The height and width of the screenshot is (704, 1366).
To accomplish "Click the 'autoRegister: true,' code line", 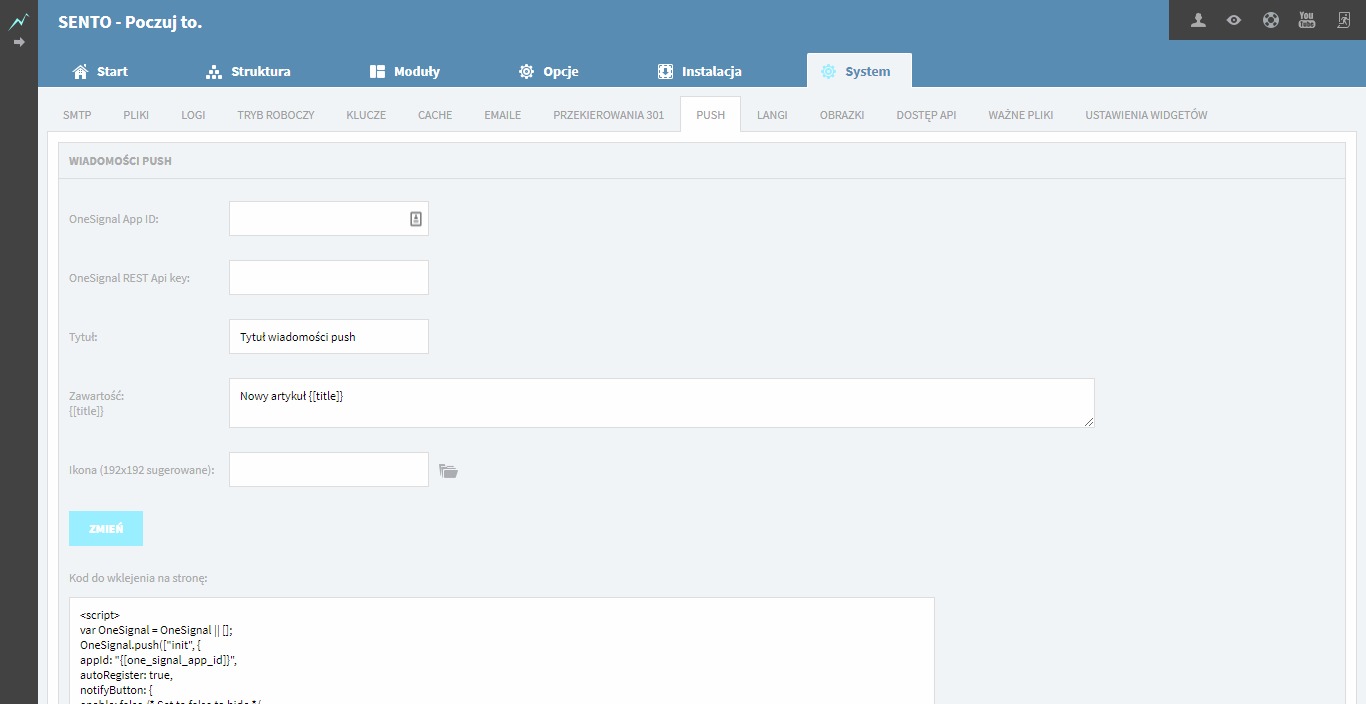I will pos(126,675).
